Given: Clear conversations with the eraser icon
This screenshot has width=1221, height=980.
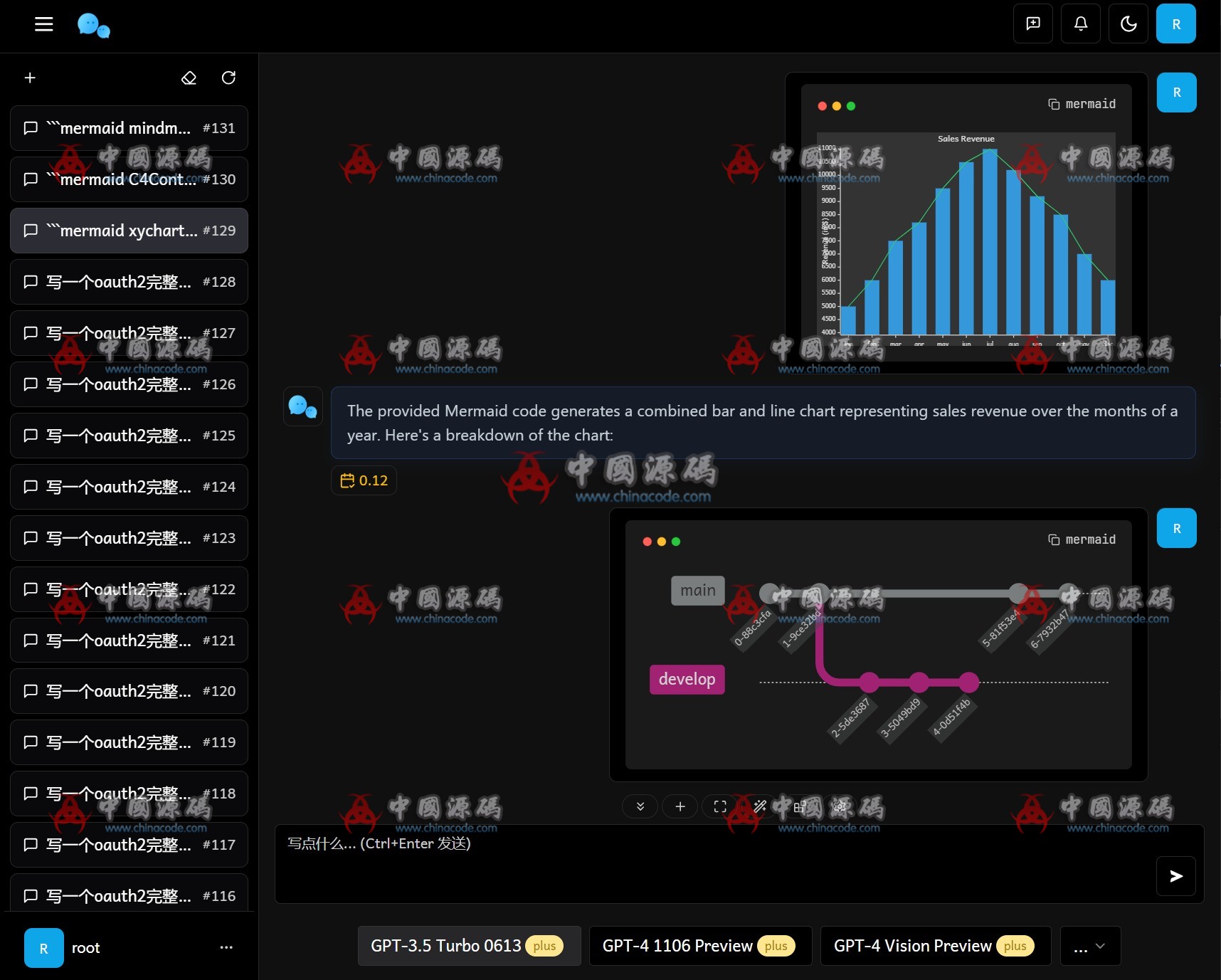Looking at the screenshot, I should [x=189, y=78].
